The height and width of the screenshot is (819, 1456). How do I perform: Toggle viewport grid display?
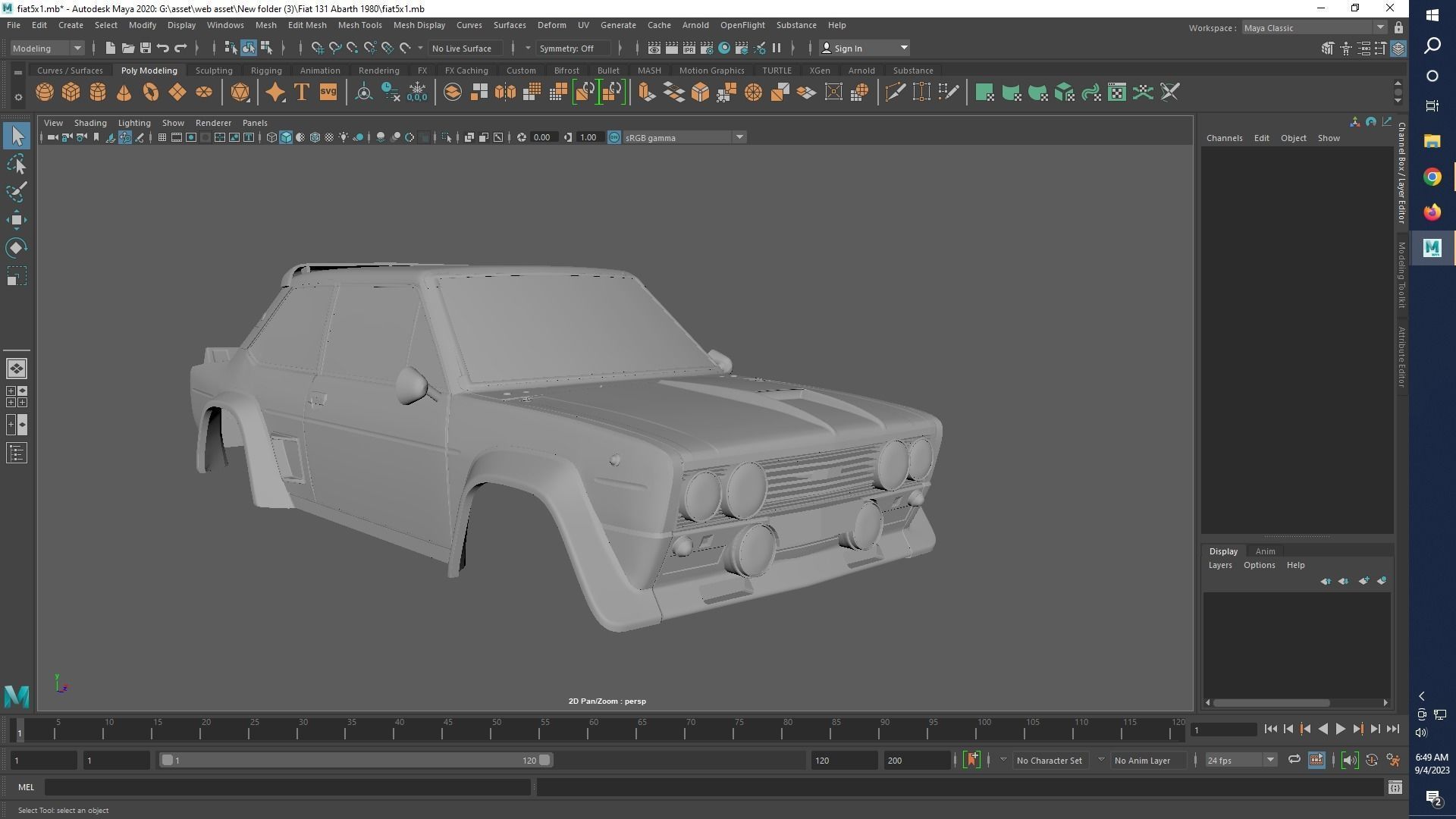click(162, 137)
